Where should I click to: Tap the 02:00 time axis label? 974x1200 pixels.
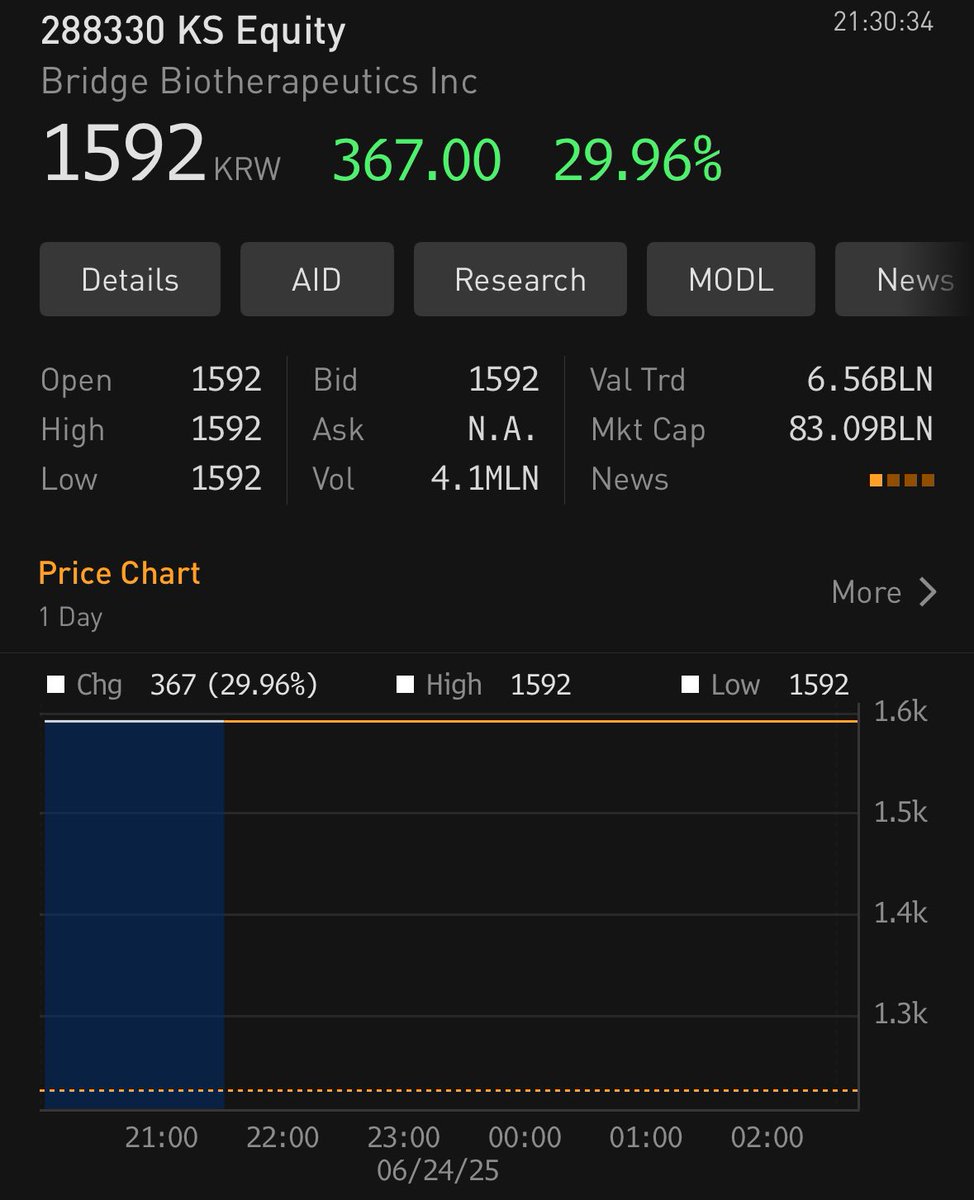767,1137
